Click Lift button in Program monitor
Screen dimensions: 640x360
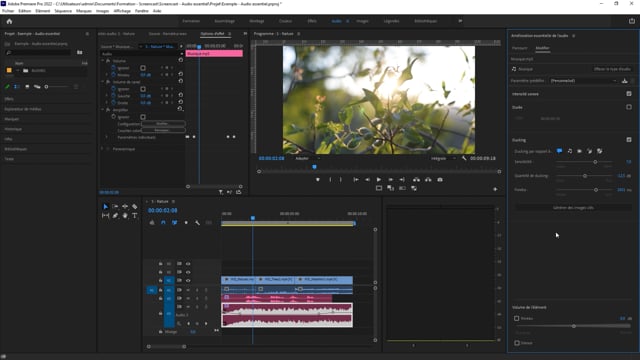(x=416, y=180)
